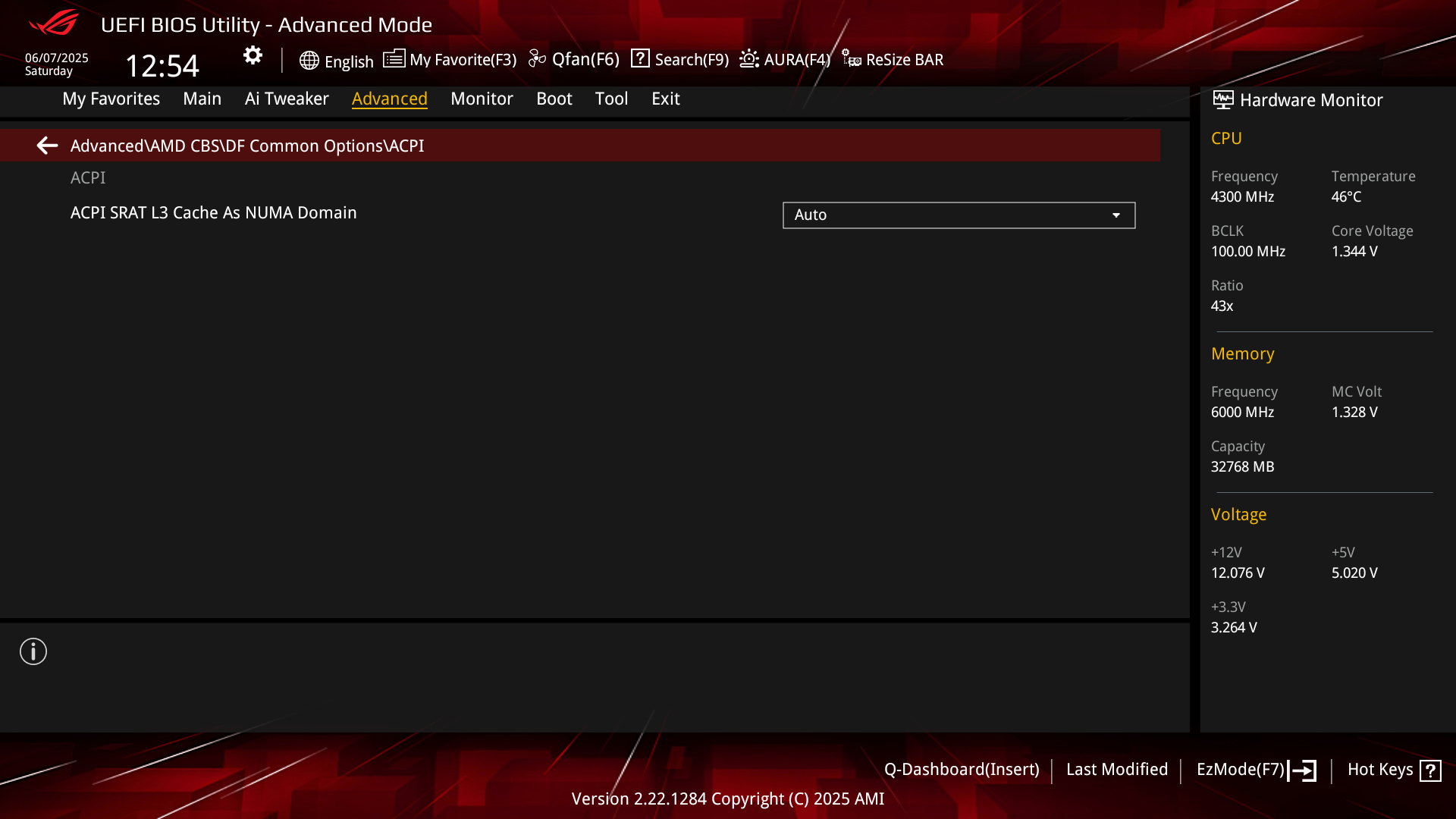The height and width of the screenshot is (819, 1456).
Task: Click the Hardware Monitor icon
Action: 1223,99
